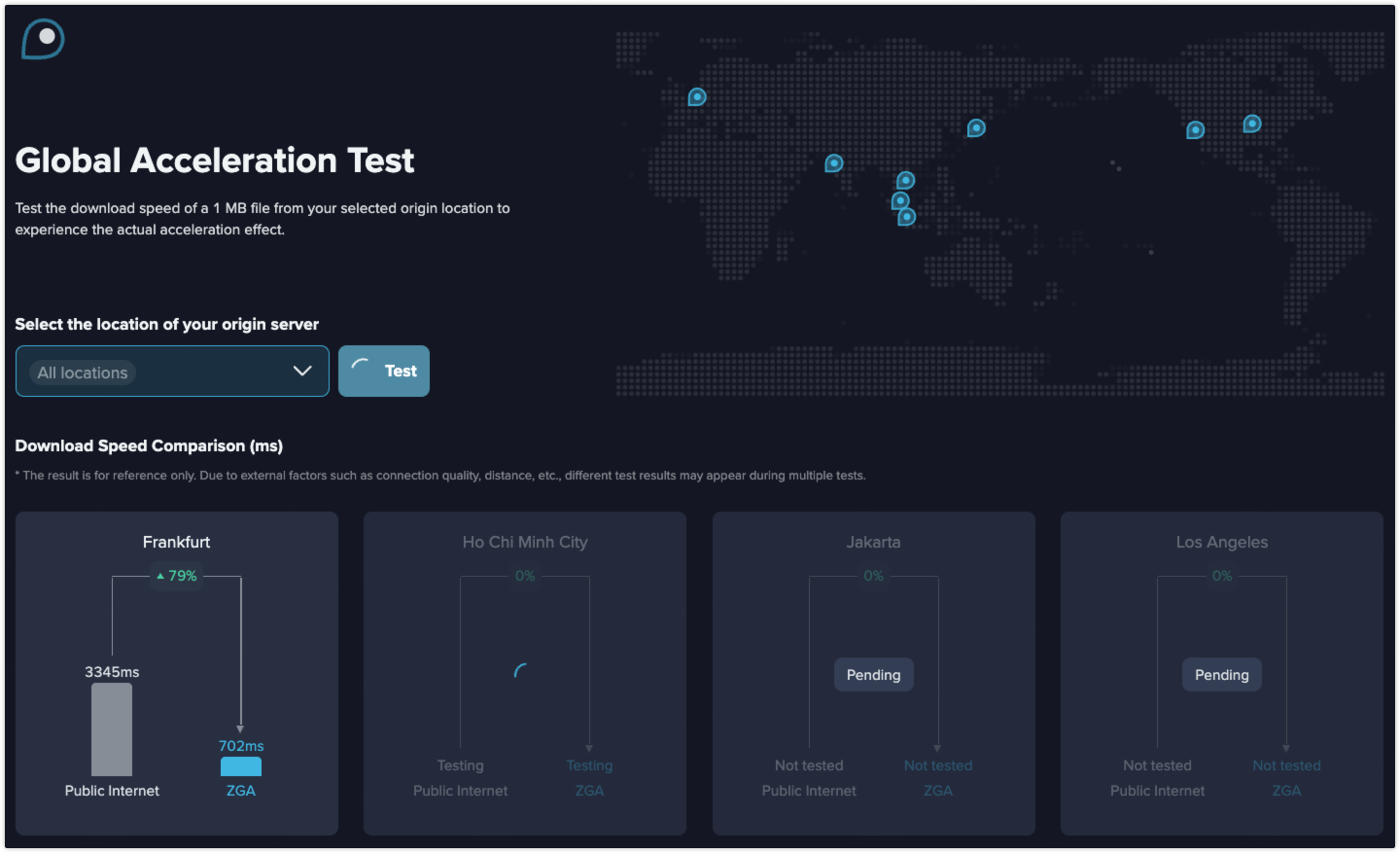Click Frankfurt's ZGA label
This screenshot has height=853, width=1400.
pyautogui.click(x=241, y=791)
